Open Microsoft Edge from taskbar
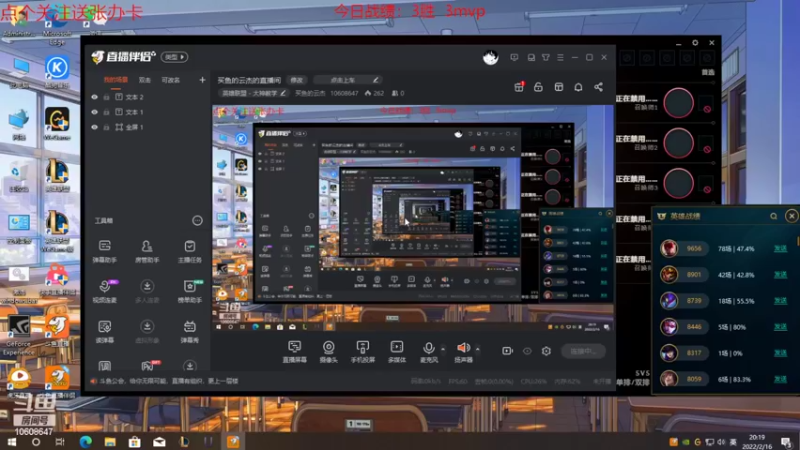Image resolution: width=800 pixels, height=450 pixels. point(85,442)
